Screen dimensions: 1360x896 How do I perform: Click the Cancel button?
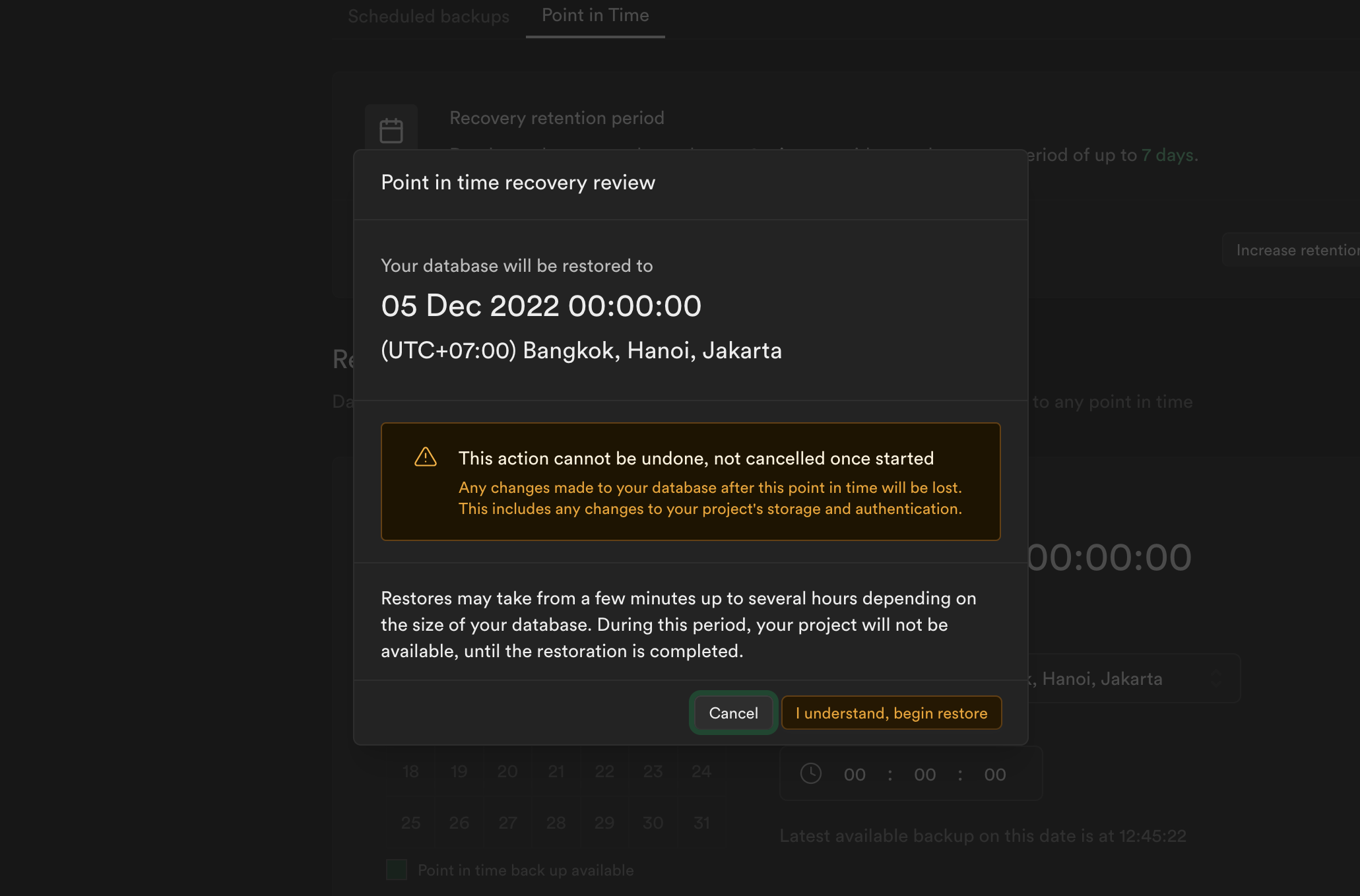732,713
